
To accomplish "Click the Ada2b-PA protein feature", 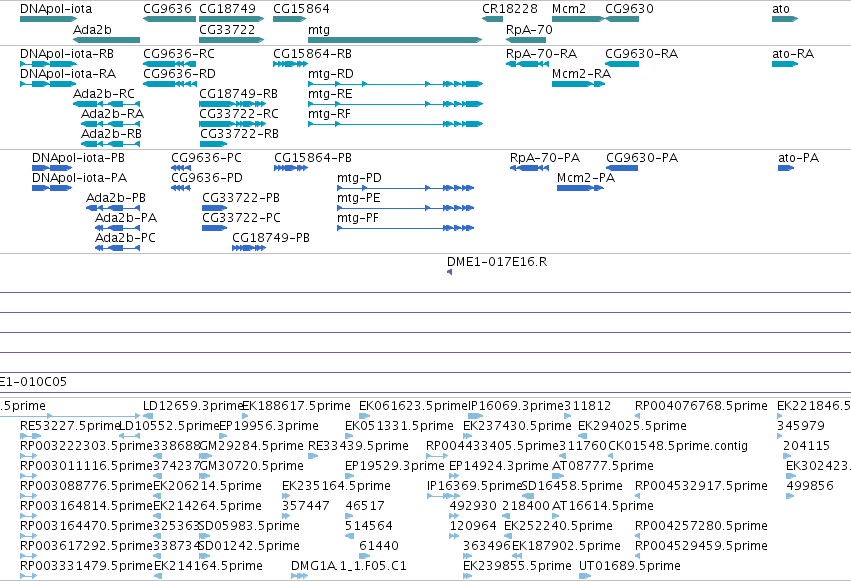I will 117,228.
